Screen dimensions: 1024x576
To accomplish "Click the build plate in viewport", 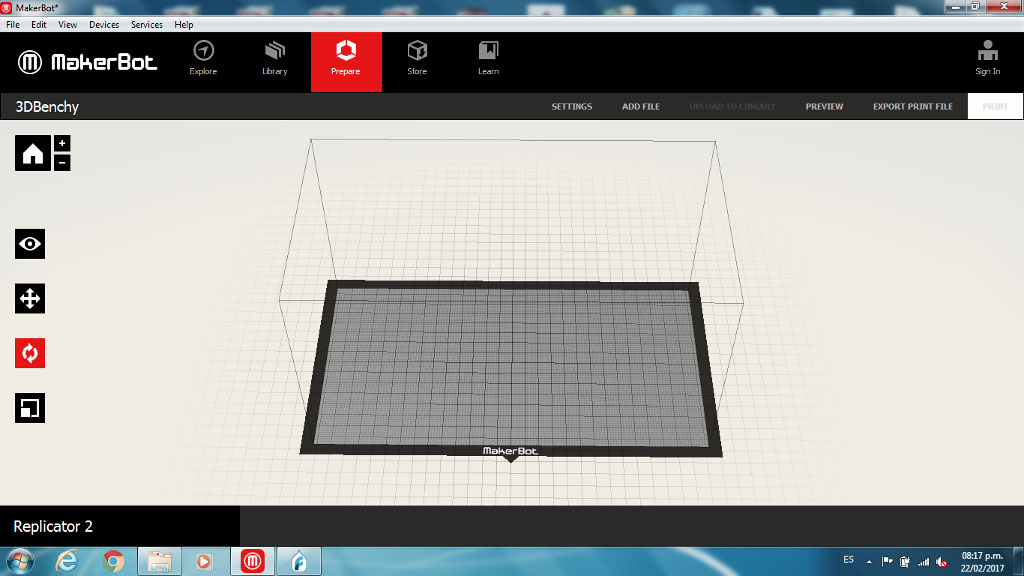I will point(511,369).
